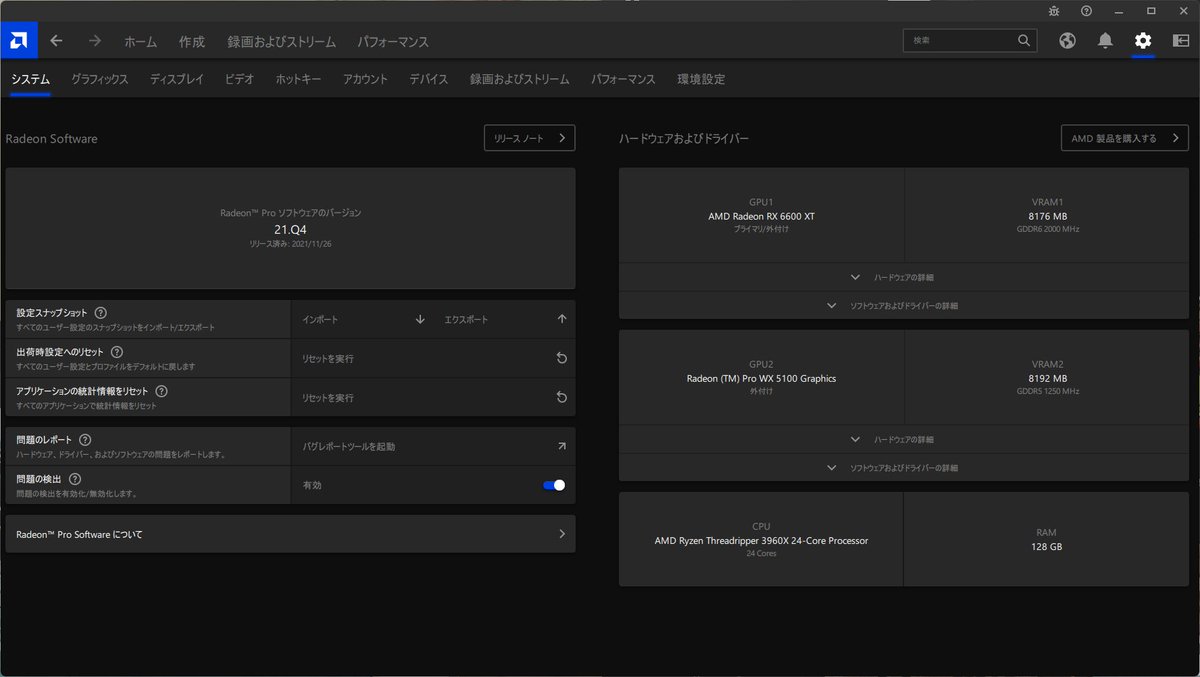Click AMD Ryzen Threadripper 3960X processor text

(761, 540)
